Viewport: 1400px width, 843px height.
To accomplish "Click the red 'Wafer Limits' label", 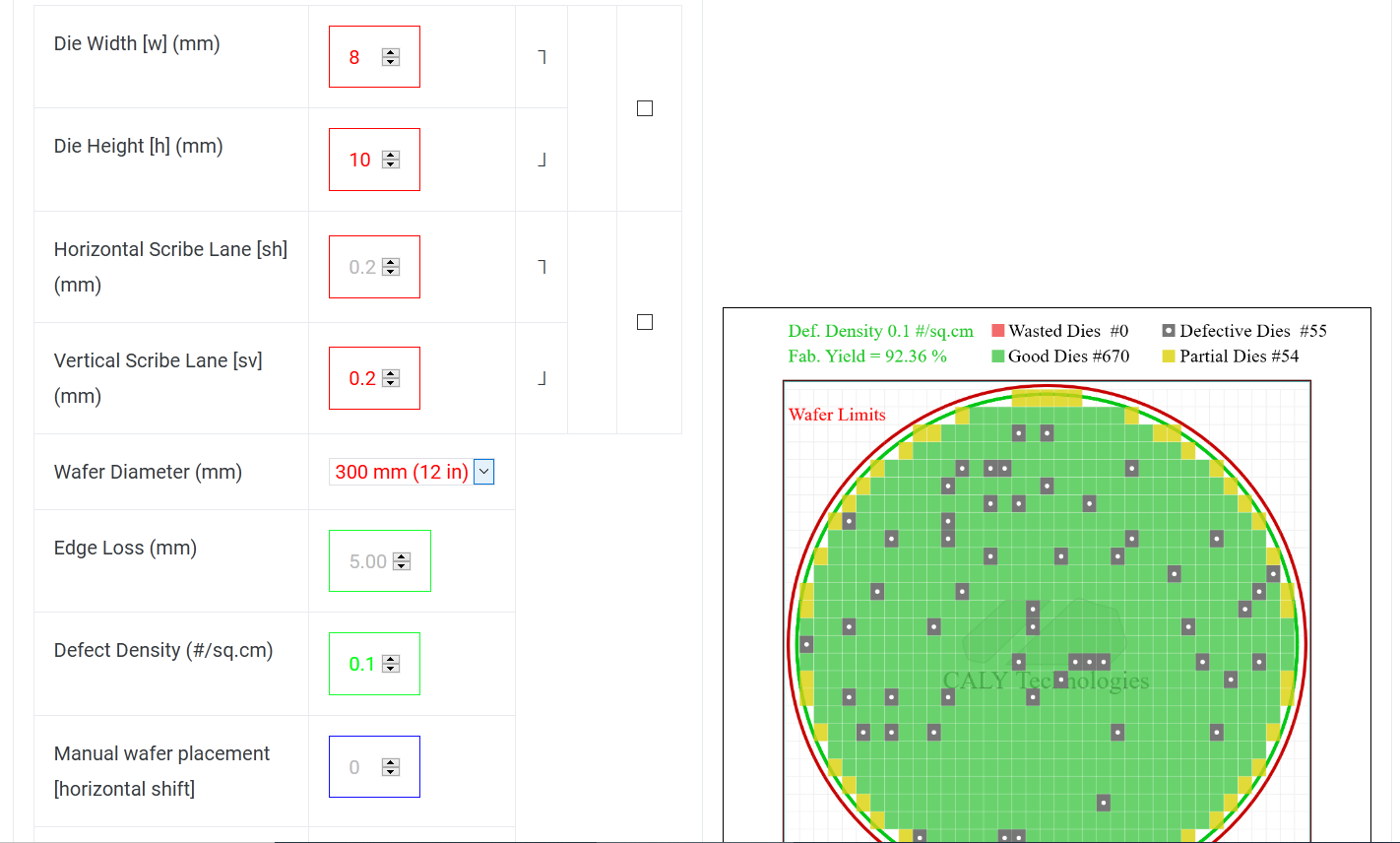I will click(x=838, y=415).
